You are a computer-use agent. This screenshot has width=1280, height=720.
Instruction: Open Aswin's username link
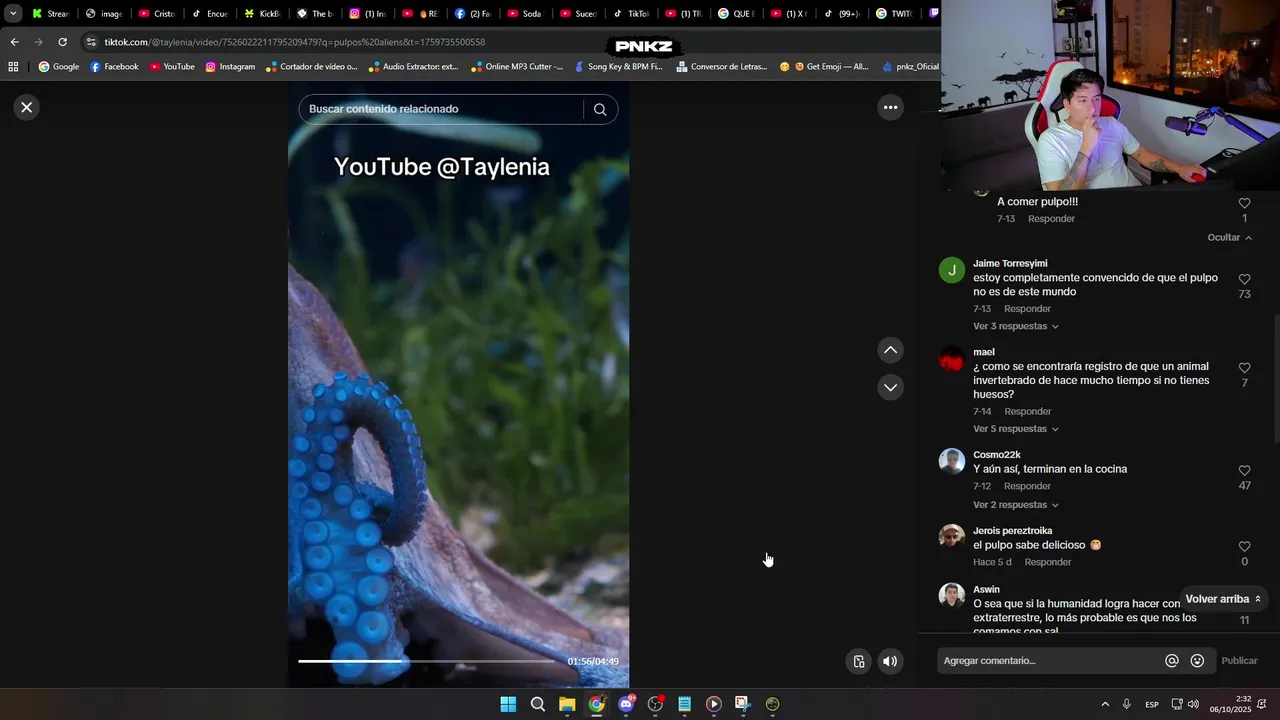(x=986, y=590)
